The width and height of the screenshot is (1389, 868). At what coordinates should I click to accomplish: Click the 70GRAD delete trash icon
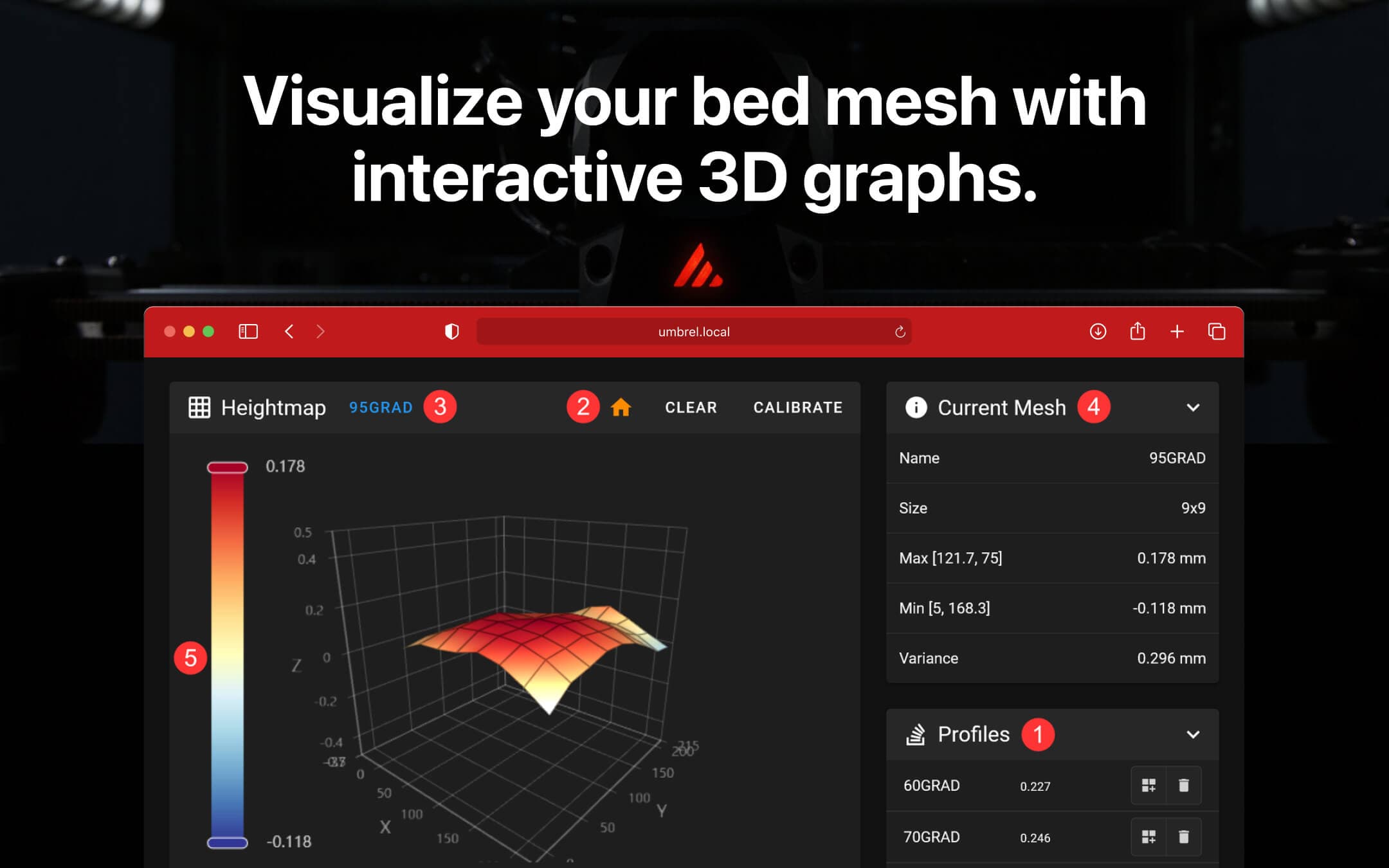[x=1183, y=837]
